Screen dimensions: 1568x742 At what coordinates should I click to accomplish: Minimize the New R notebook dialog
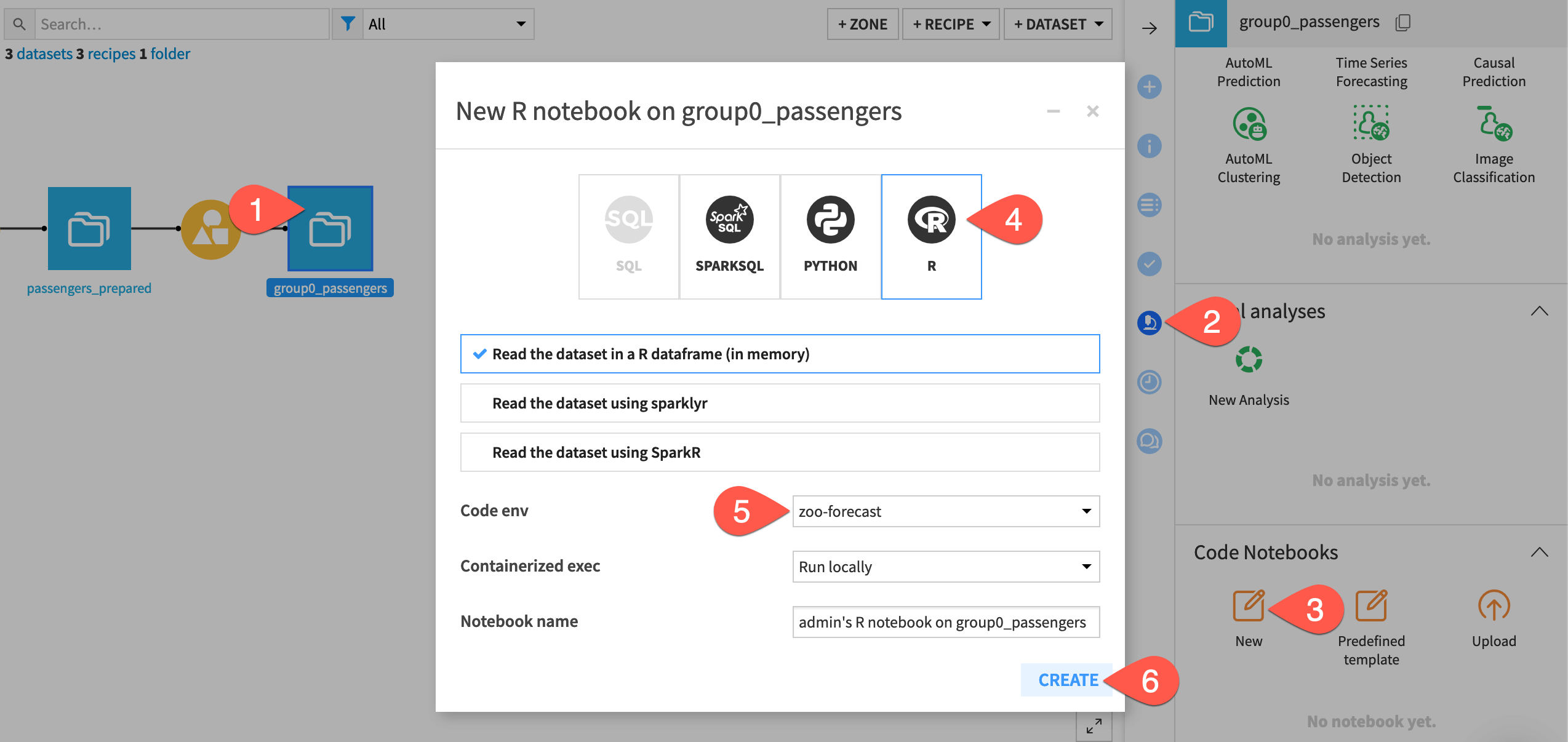point(1053,111)
